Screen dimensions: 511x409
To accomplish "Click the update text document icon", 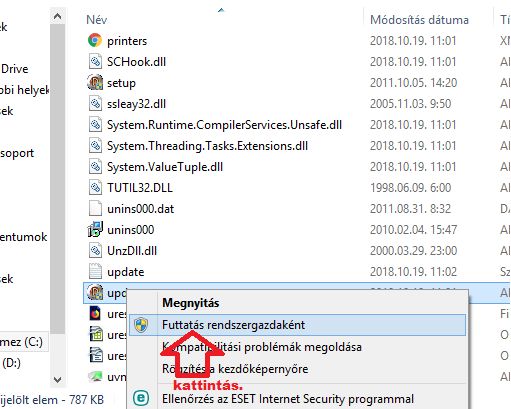I will click(x=95, y=271).
